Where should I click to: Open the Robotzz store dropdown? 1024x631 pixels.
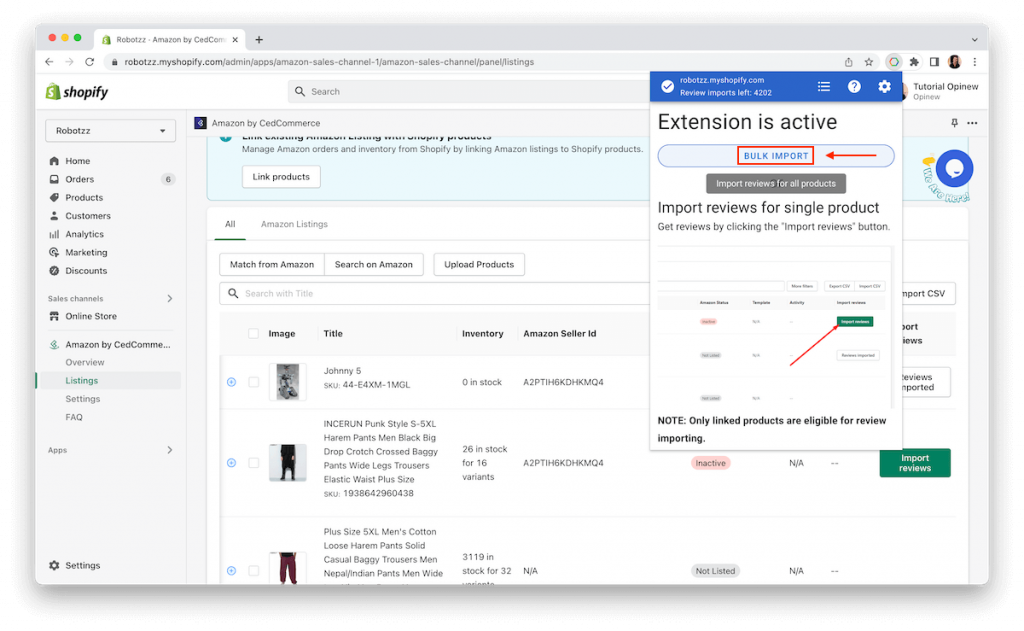pos(110,131)
